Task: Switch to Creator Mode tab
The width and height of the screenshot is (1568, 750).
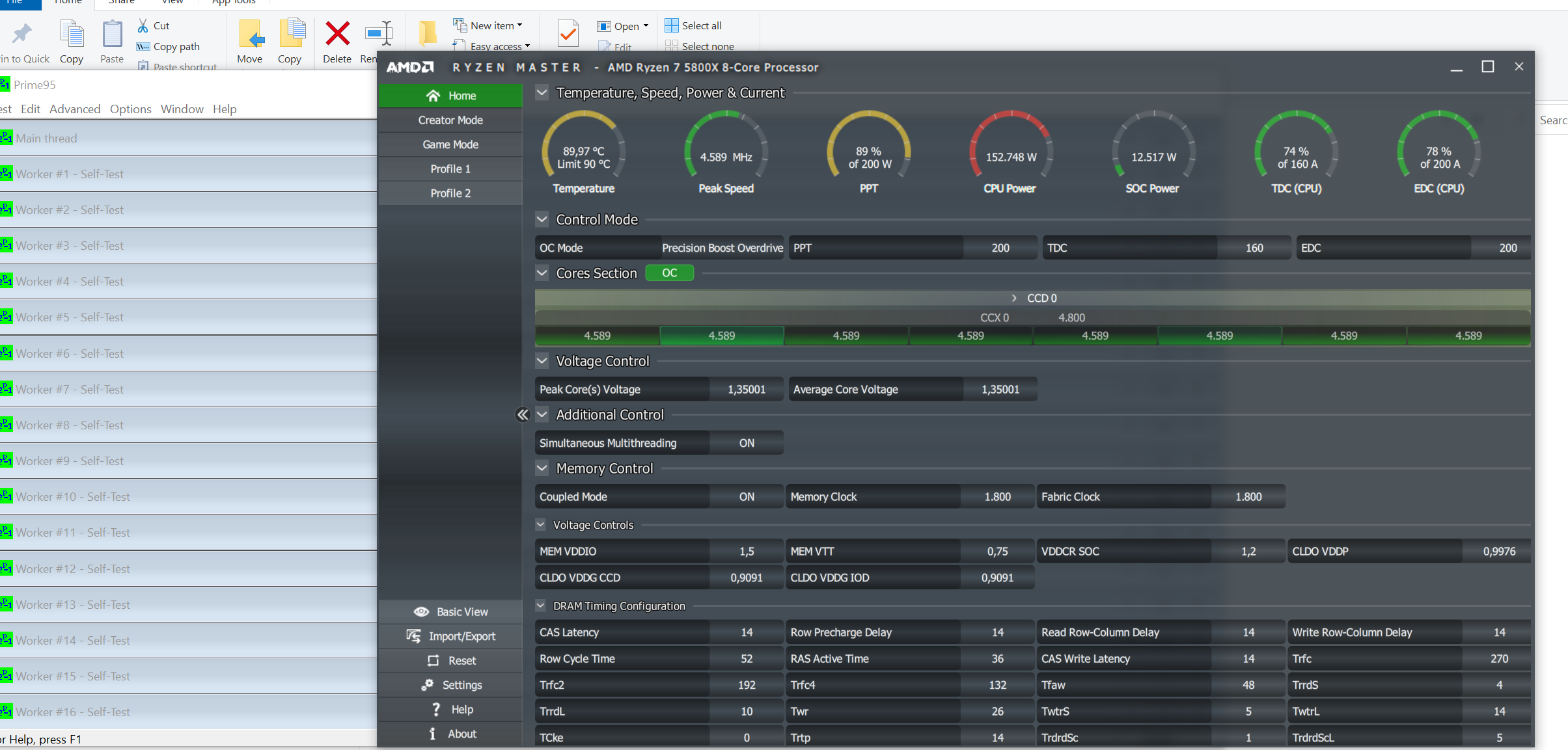Action: pyautogui.click(x=450, y=120)
